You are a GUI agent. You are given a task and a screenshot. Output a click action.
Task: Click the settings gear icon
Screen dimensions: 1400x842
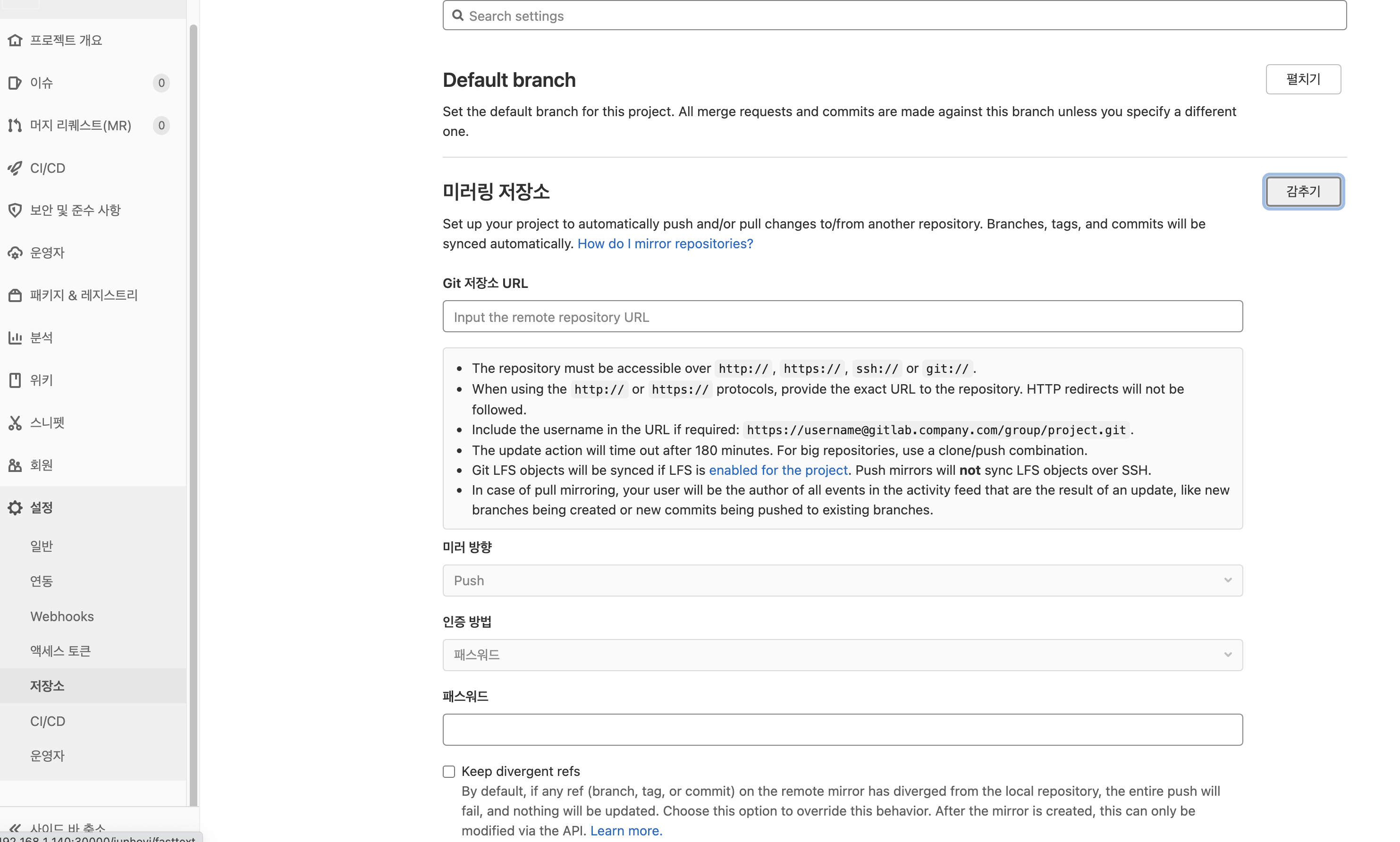15,508
